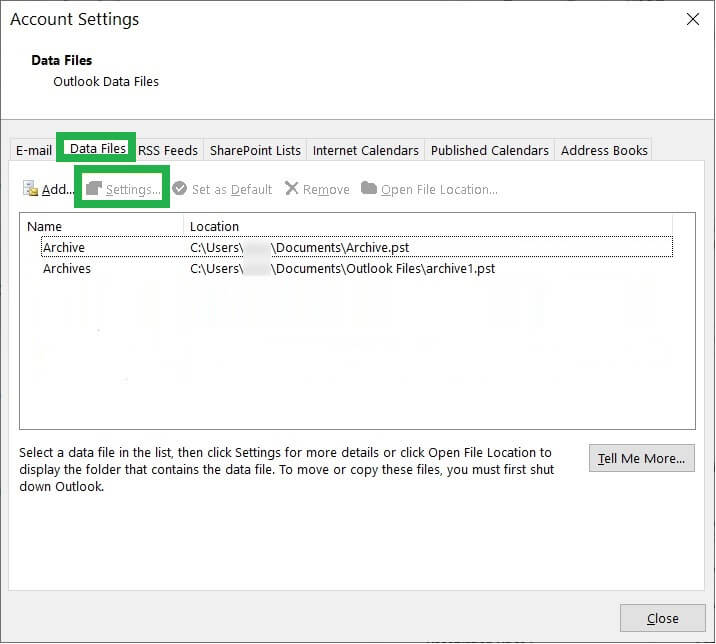Click the Add data file icon
The width and height of the screenshot is (716, 644).
(x=31, y=189)
